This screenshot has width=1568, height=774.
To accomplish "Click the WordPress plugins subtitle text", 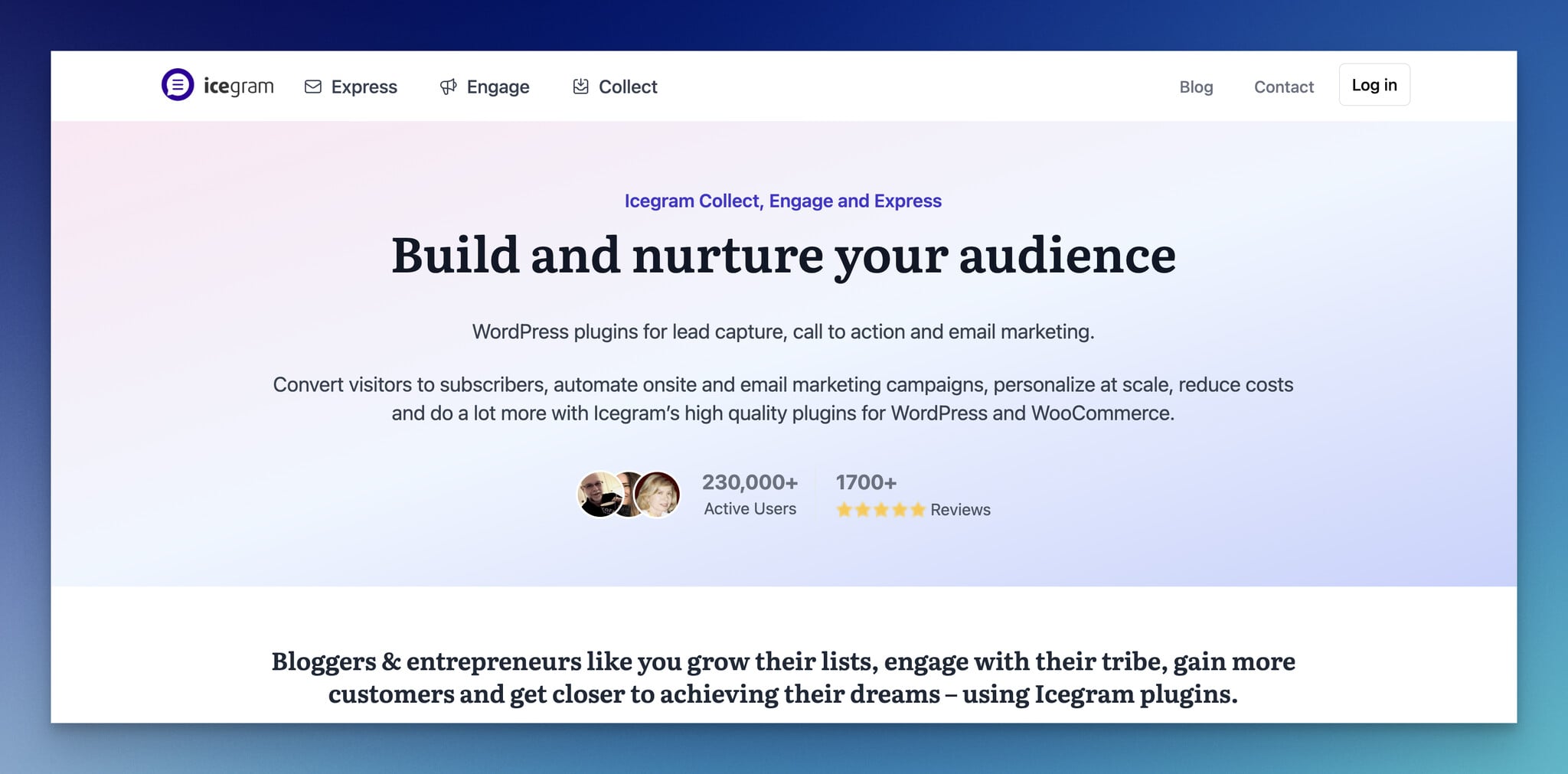I will [783, 331].
